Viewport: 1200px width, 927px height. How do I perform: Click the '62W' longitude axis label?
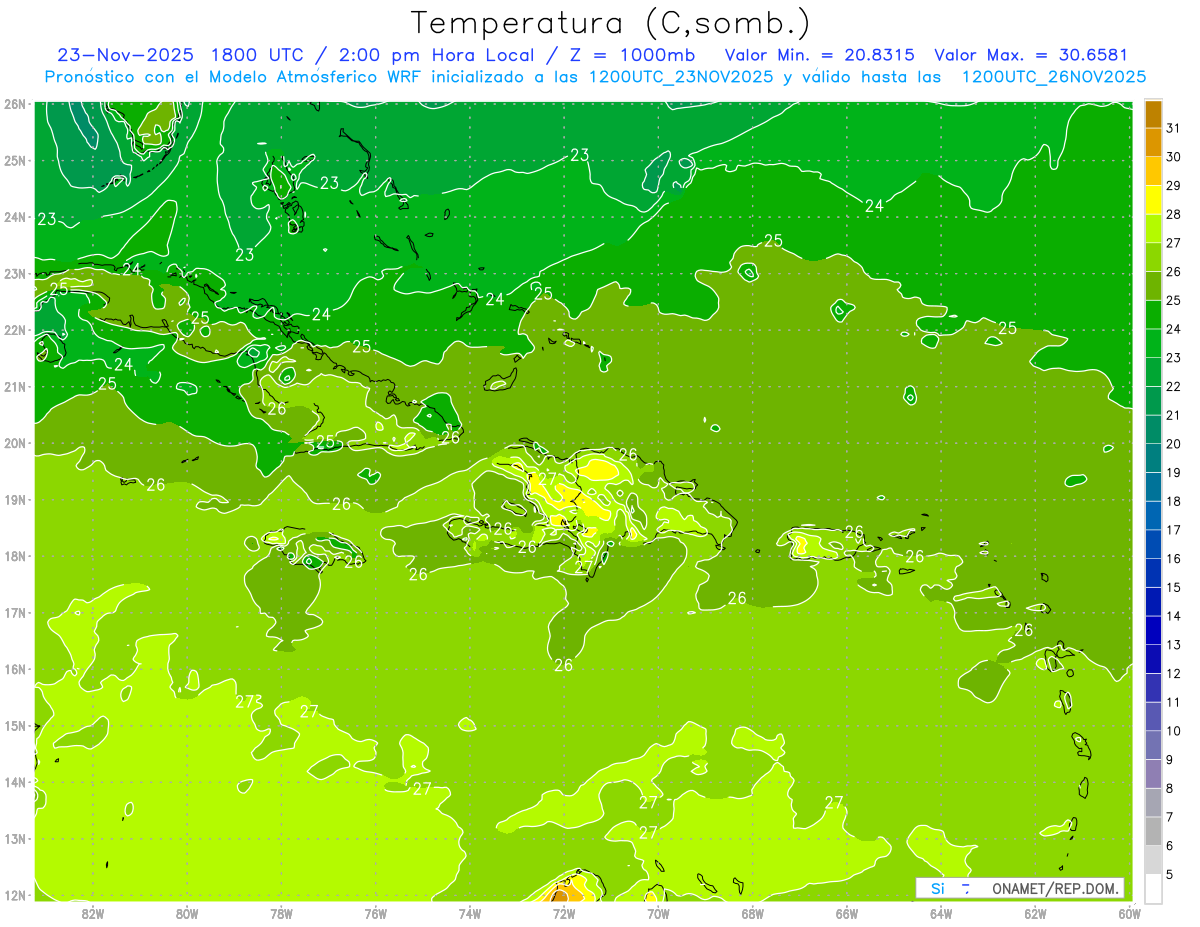(1035, 913)
